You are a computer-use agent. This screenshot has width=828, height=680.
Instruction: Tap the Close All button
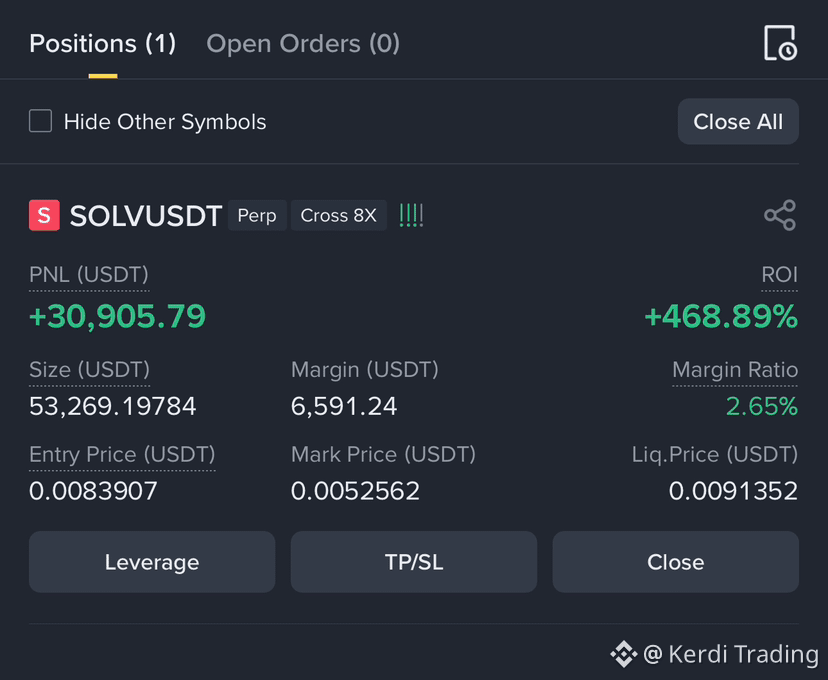tap(738, 121)
